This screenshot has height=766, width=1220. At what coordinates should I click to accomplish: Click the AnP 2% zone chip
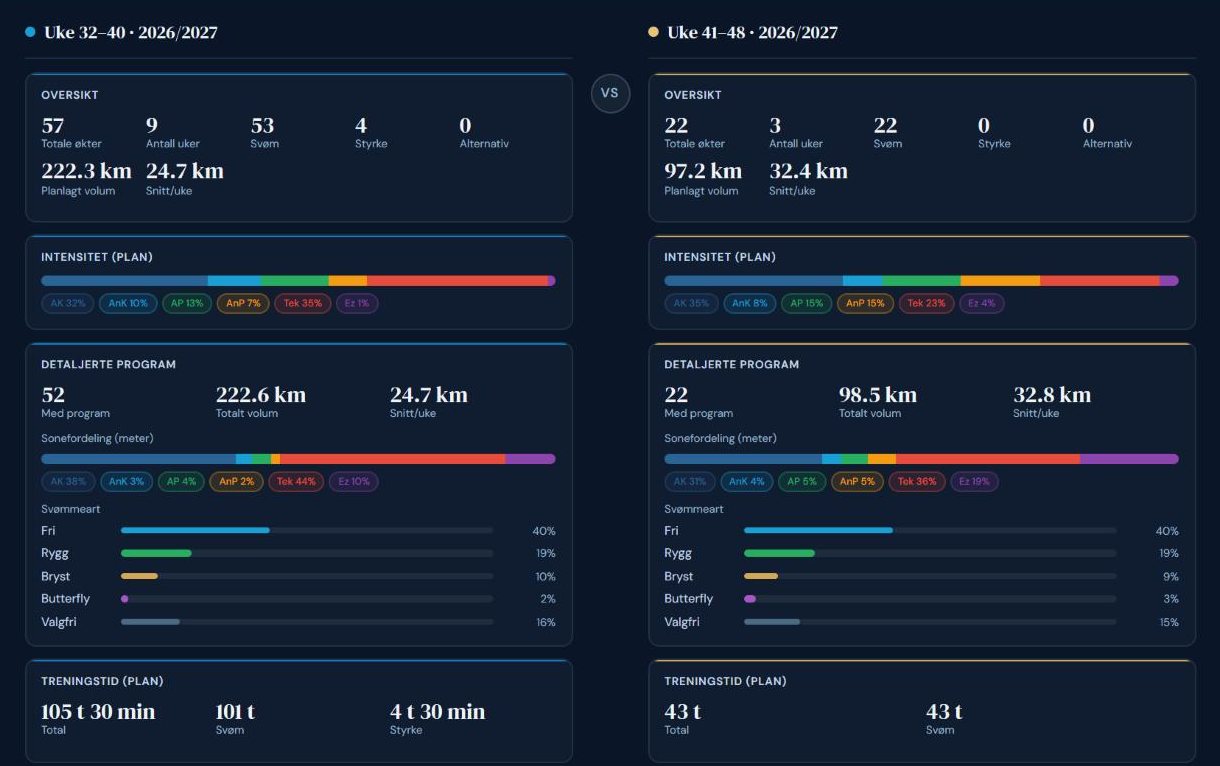pos(236,481)
